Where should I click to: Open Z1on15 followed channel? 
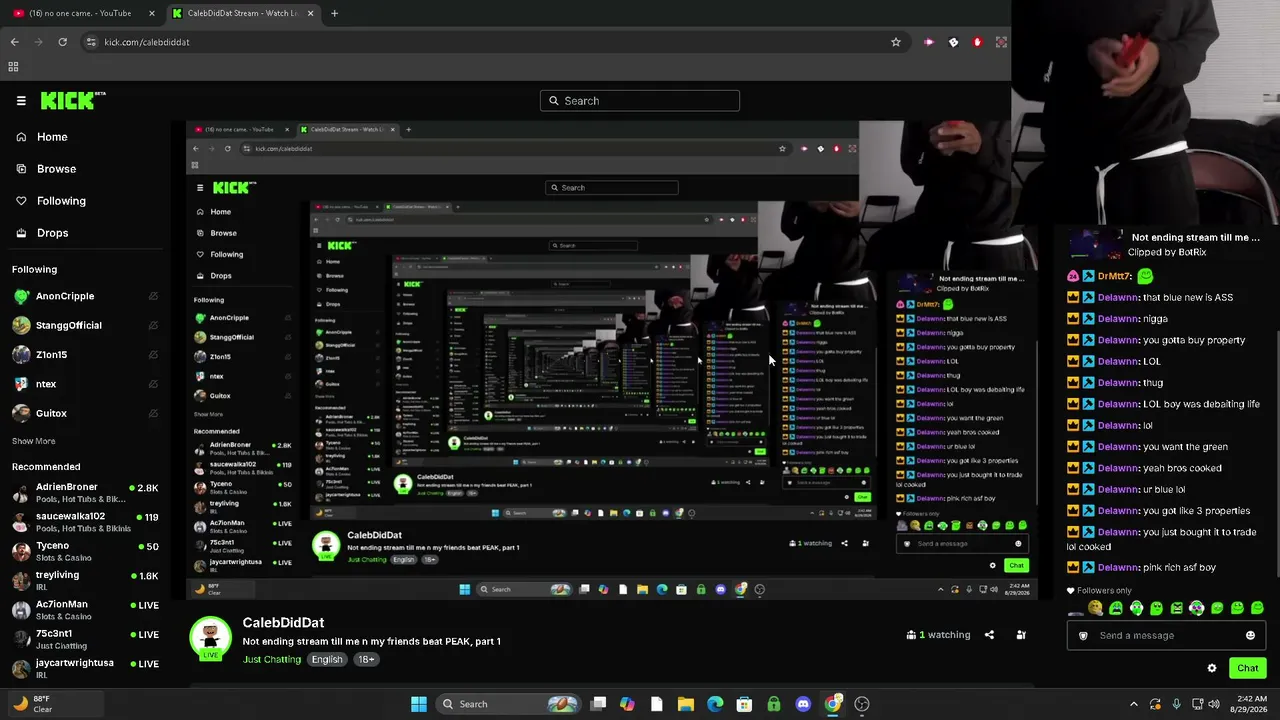(x=52, y=355)
